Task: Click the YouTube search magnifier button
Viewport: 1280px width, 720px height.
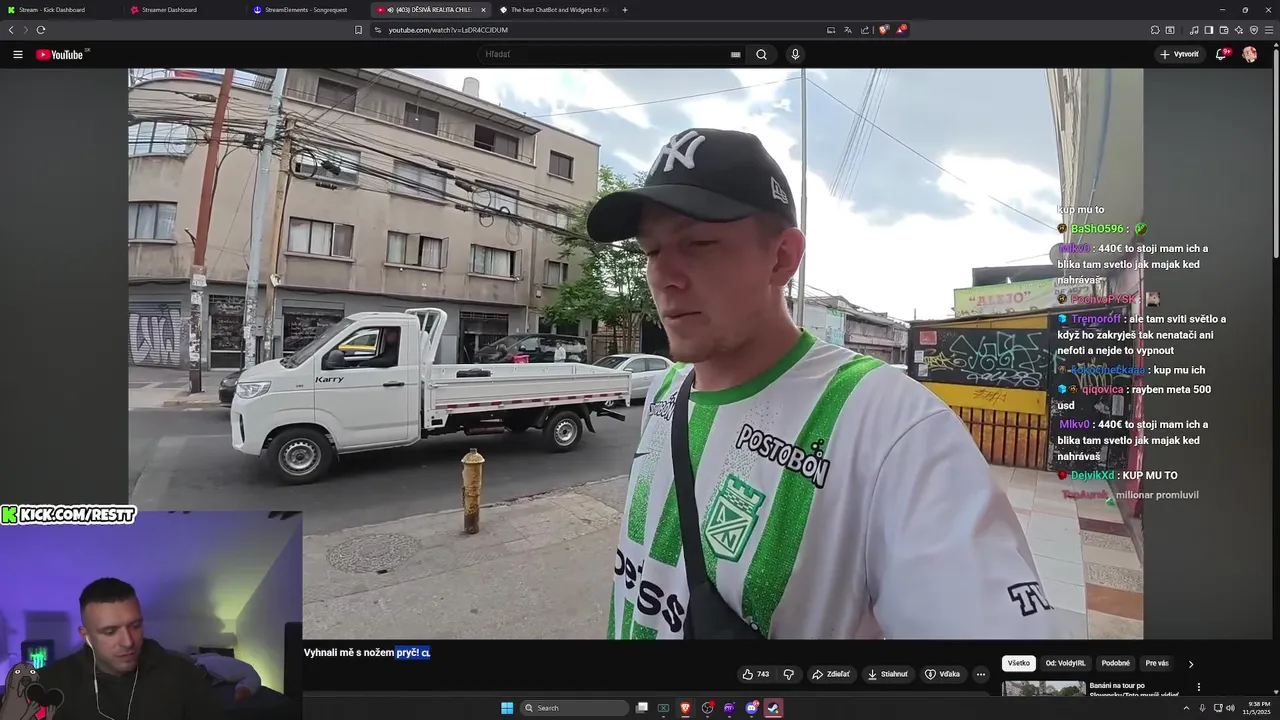Action: (x=761, y=54)
